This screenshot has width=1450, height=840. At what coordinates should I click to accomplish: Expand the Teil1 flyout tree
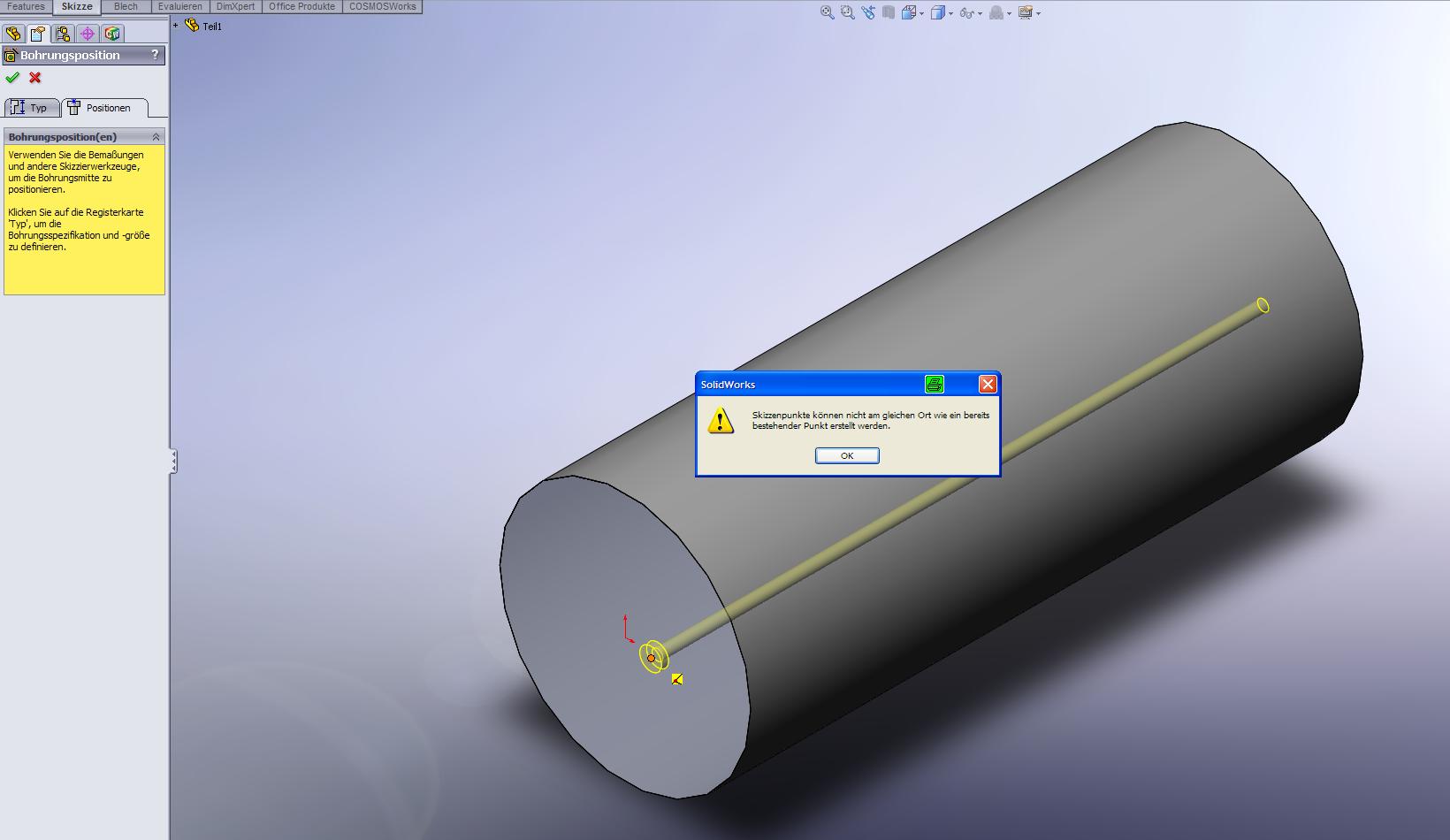point(176,26)
